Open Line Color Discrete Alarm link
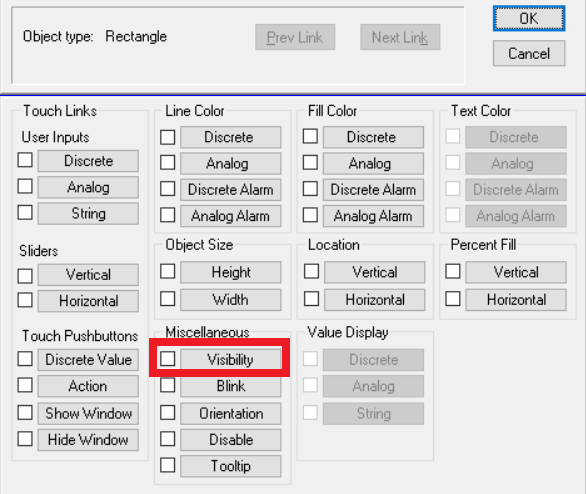The image size is (586, 494). pos(231,189)
